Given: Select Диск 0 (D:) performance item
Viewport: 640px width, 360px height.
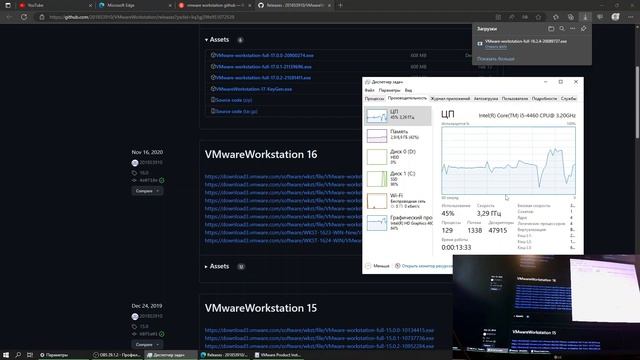Looking at the screenshot, I should click(x=398, y=156).
